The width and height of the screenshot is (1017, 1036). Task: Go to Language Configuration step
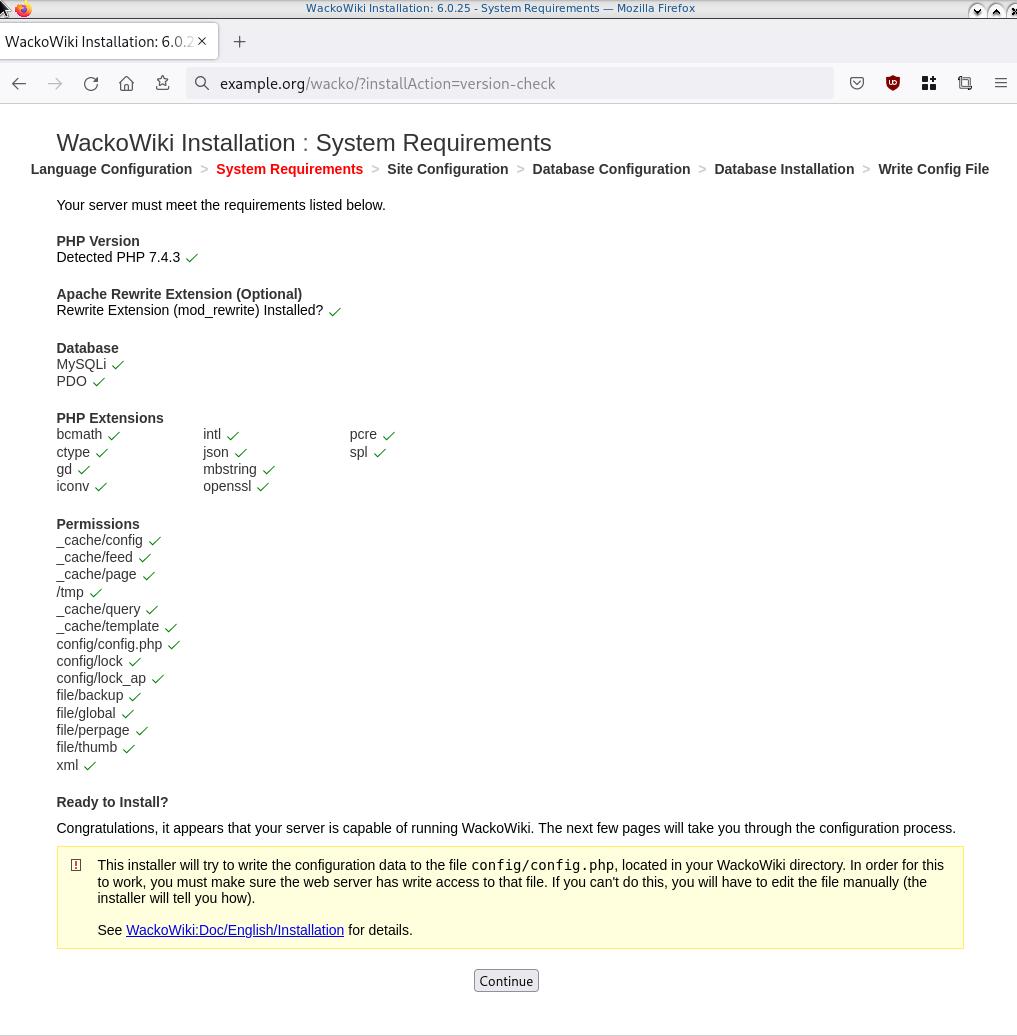point(111,169)
